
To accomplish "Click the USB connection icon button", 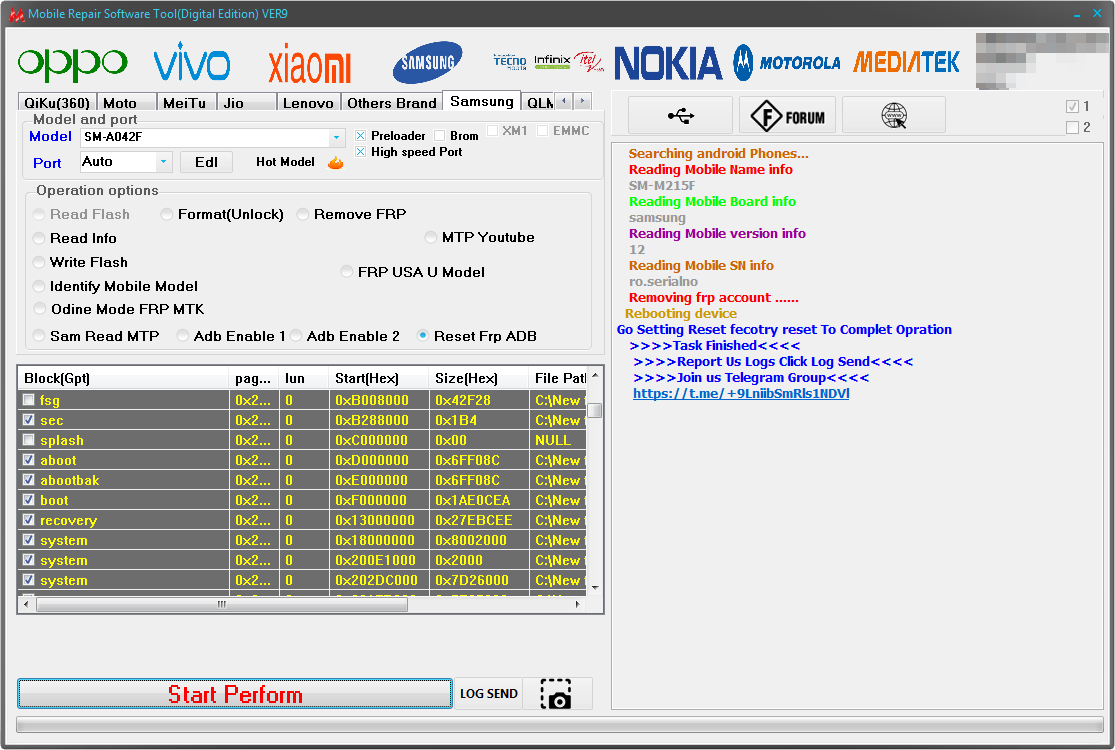I will pos(681,115).
